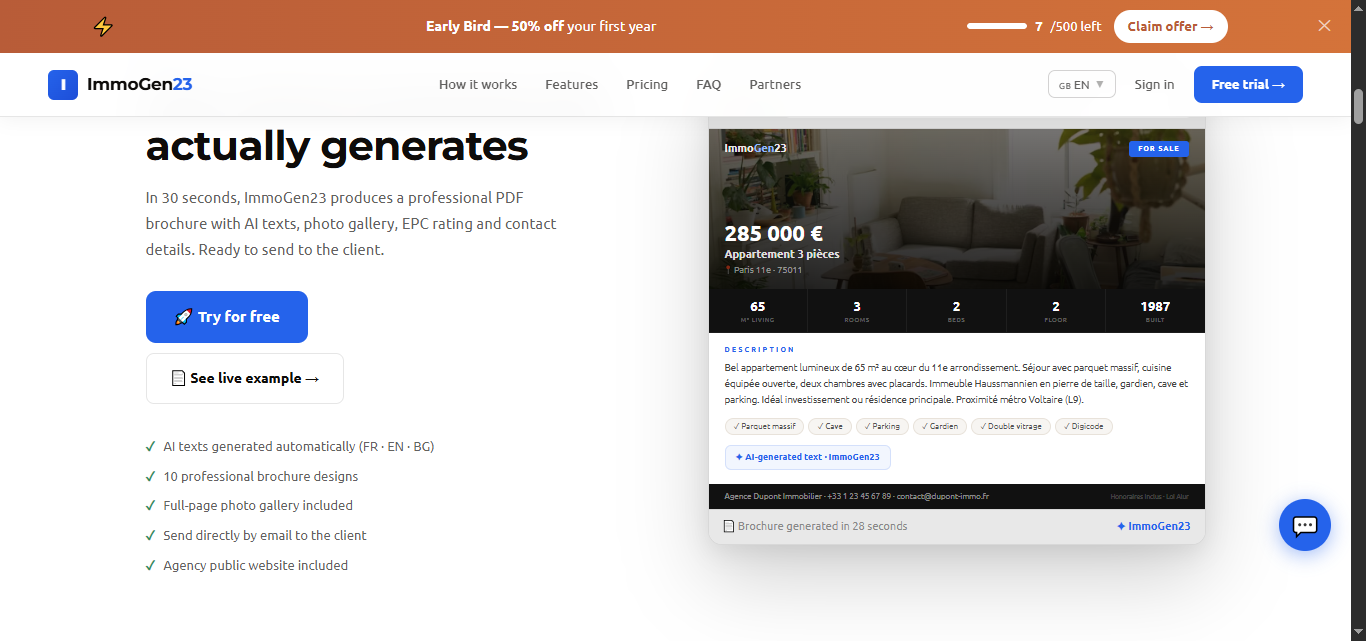The width and height of the screenshot is (1366, 641).
Task: Click the lightning bolt icon in promo banner
Action: (103, 27)
